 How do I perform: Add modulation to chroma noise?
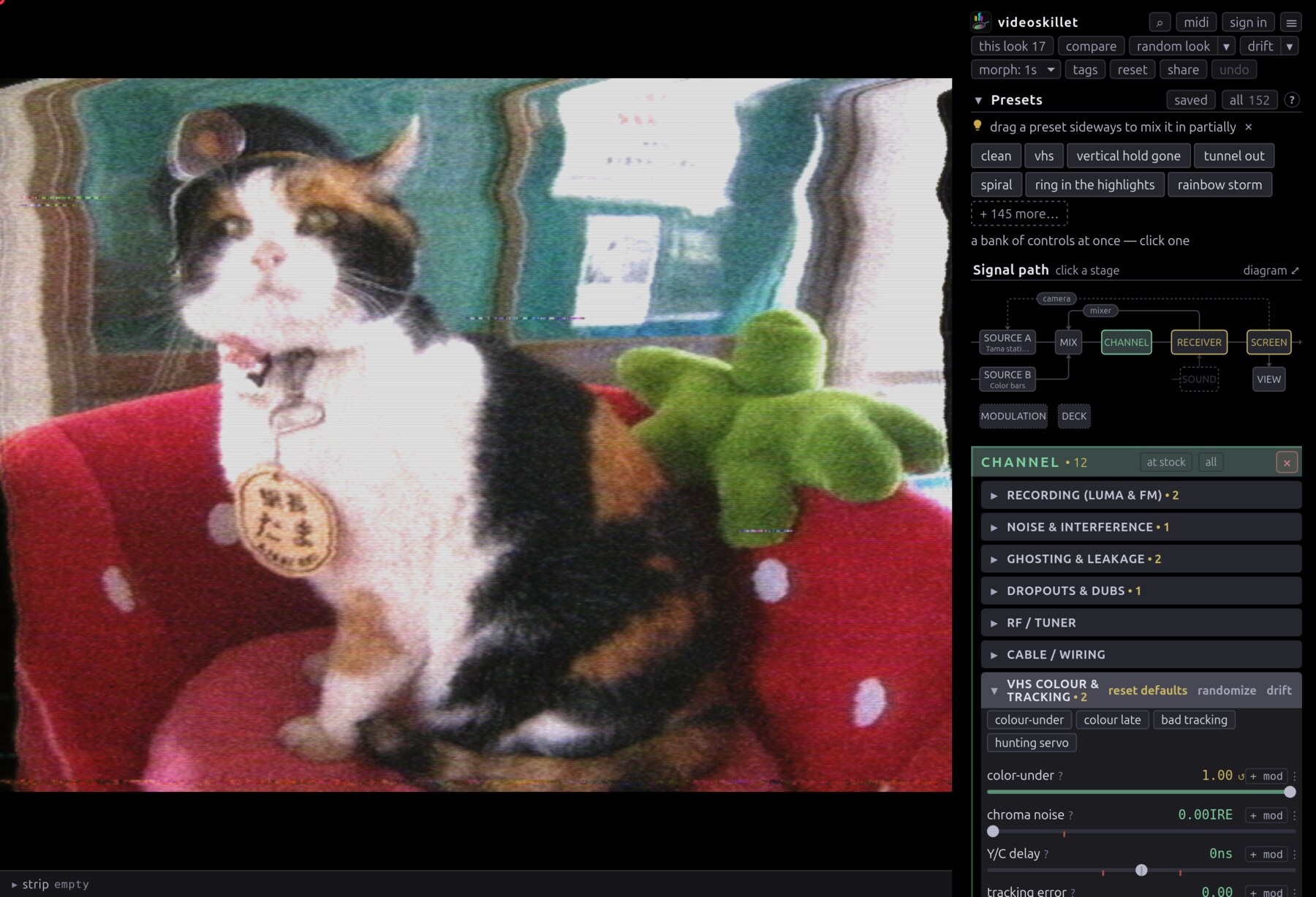[1266, 815]
